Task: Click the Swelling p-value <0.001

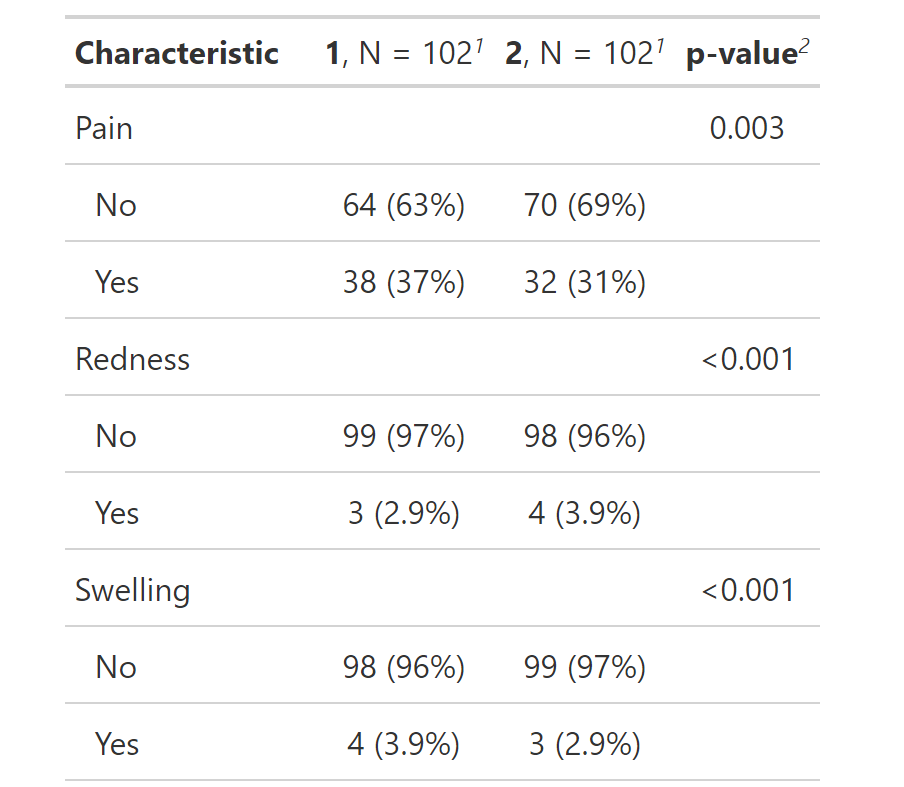Action: coord(748,590)
